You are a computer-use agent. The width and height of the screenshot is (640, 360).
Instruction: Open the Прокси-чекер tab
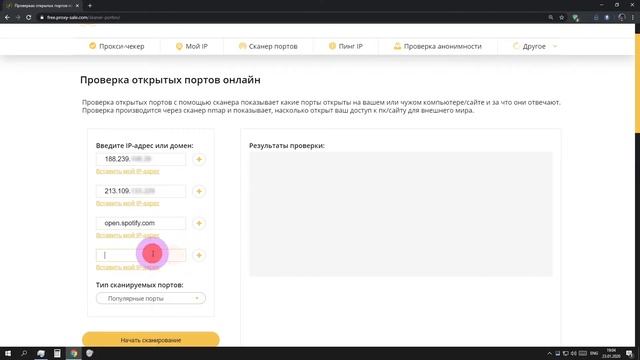click(x=117, y=46)
